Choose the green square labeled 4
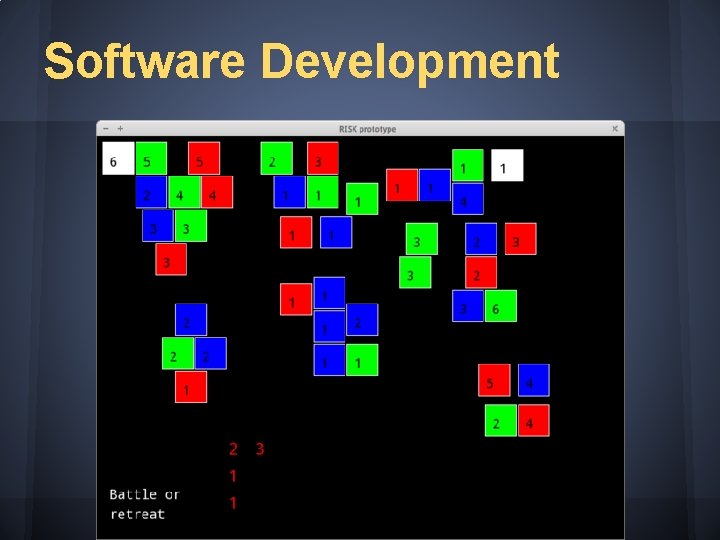 (x=184, y=192)
